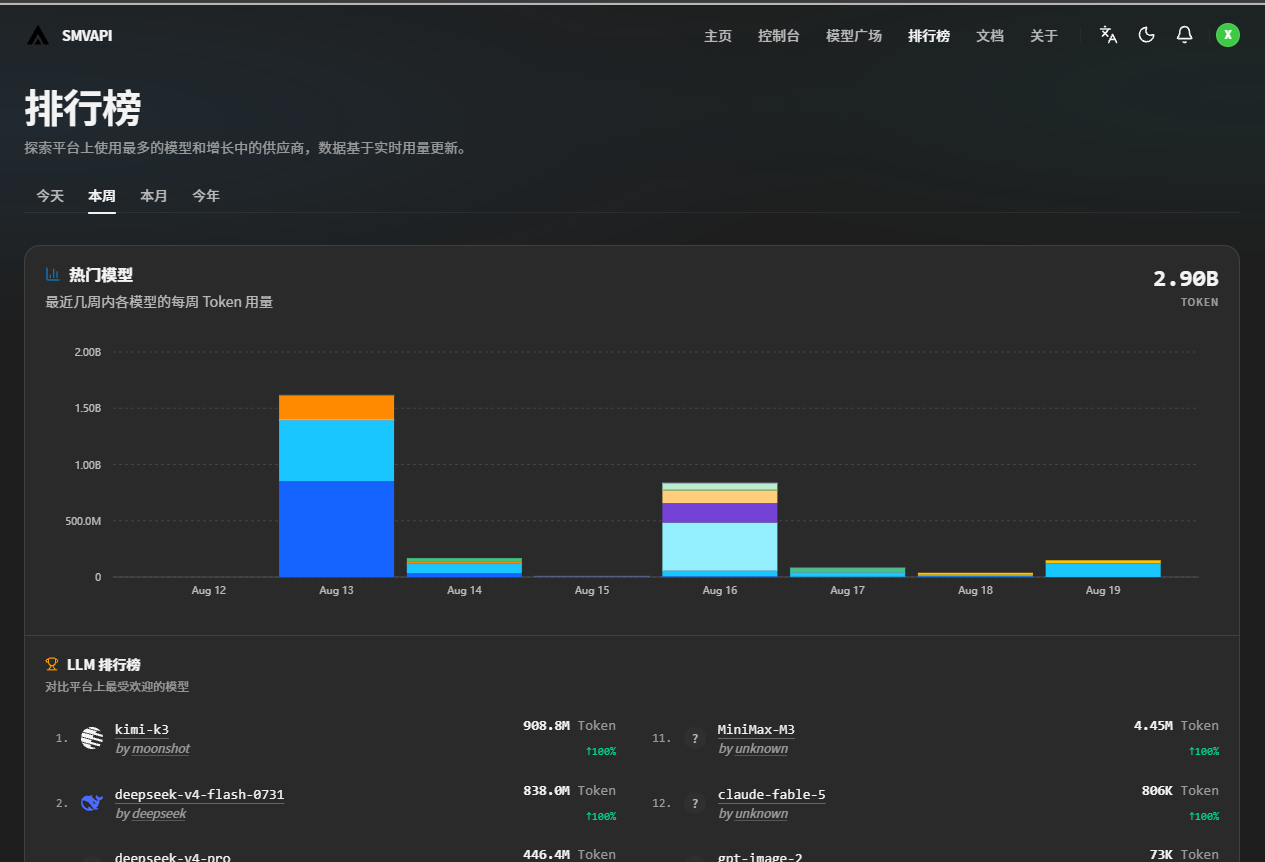Click the ↑100% growth under 908.8M
Viewport: 1265px width, 862px height.
[601, 751]
